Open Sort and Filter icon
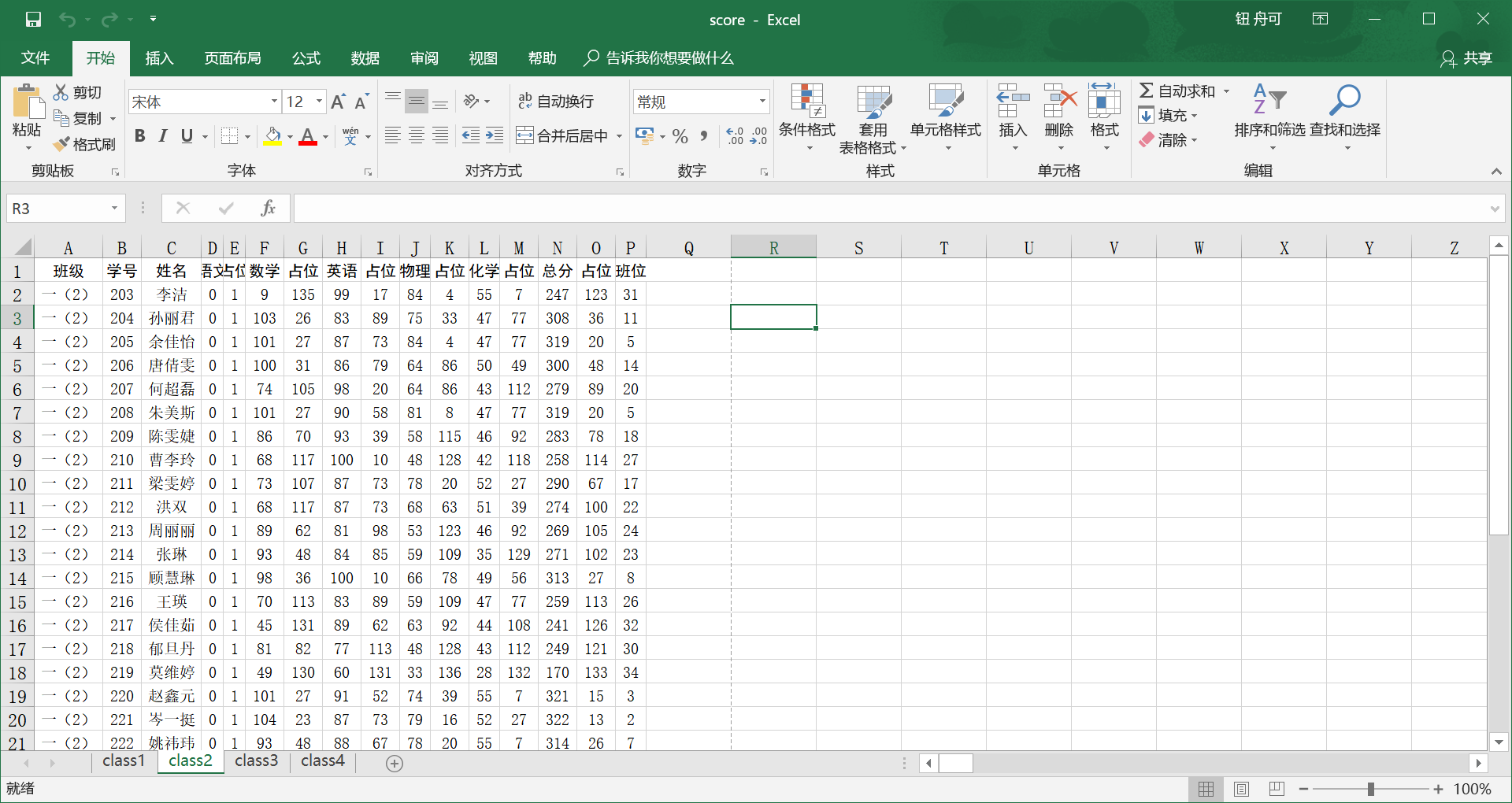The height and width of the screenshot is (803, 1512). click(x=1269, y=100)
